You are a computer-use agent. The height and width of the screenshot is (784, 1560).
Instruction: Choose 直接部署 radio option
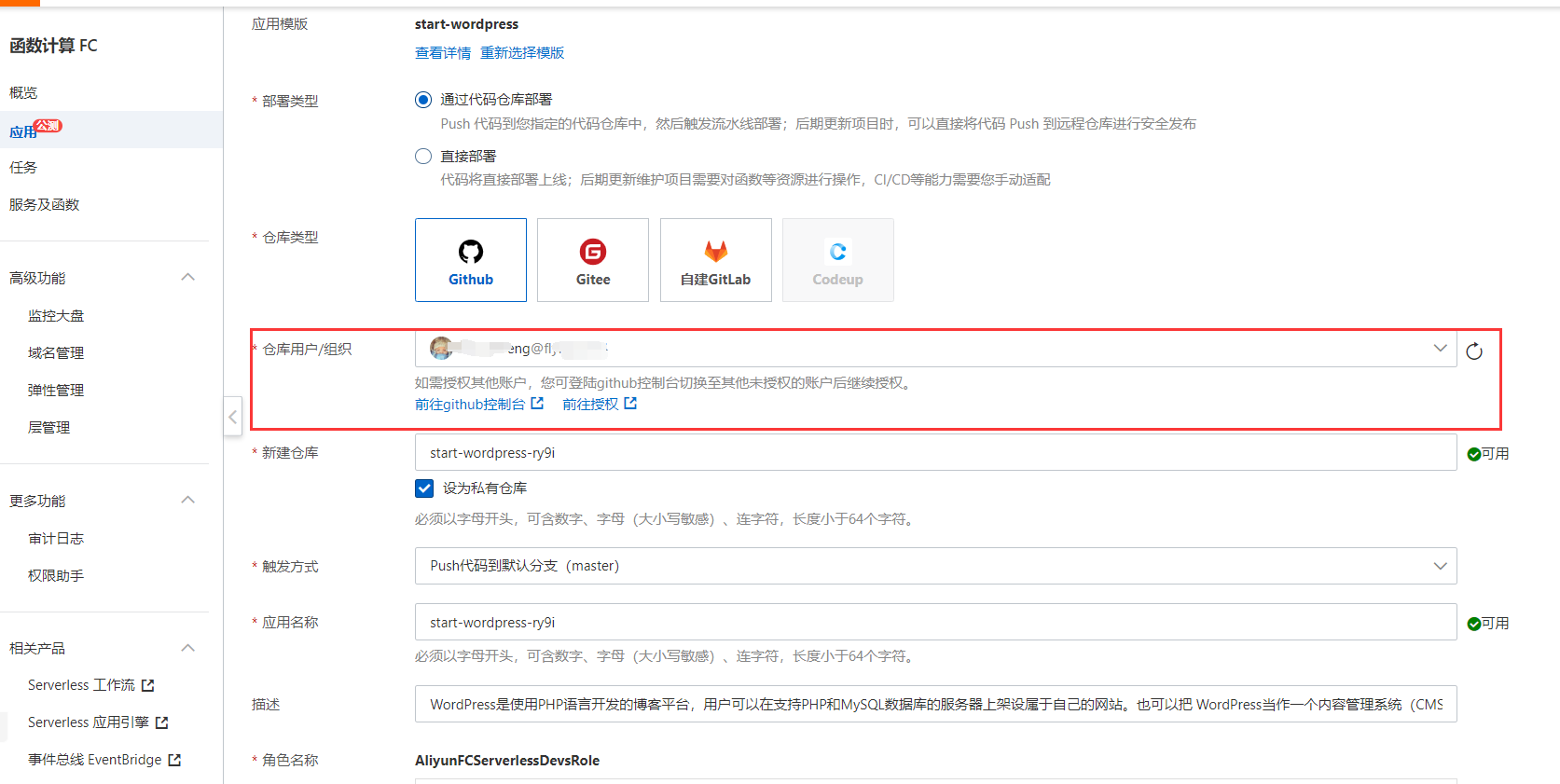pyautogui.click(x=423, y=157)
